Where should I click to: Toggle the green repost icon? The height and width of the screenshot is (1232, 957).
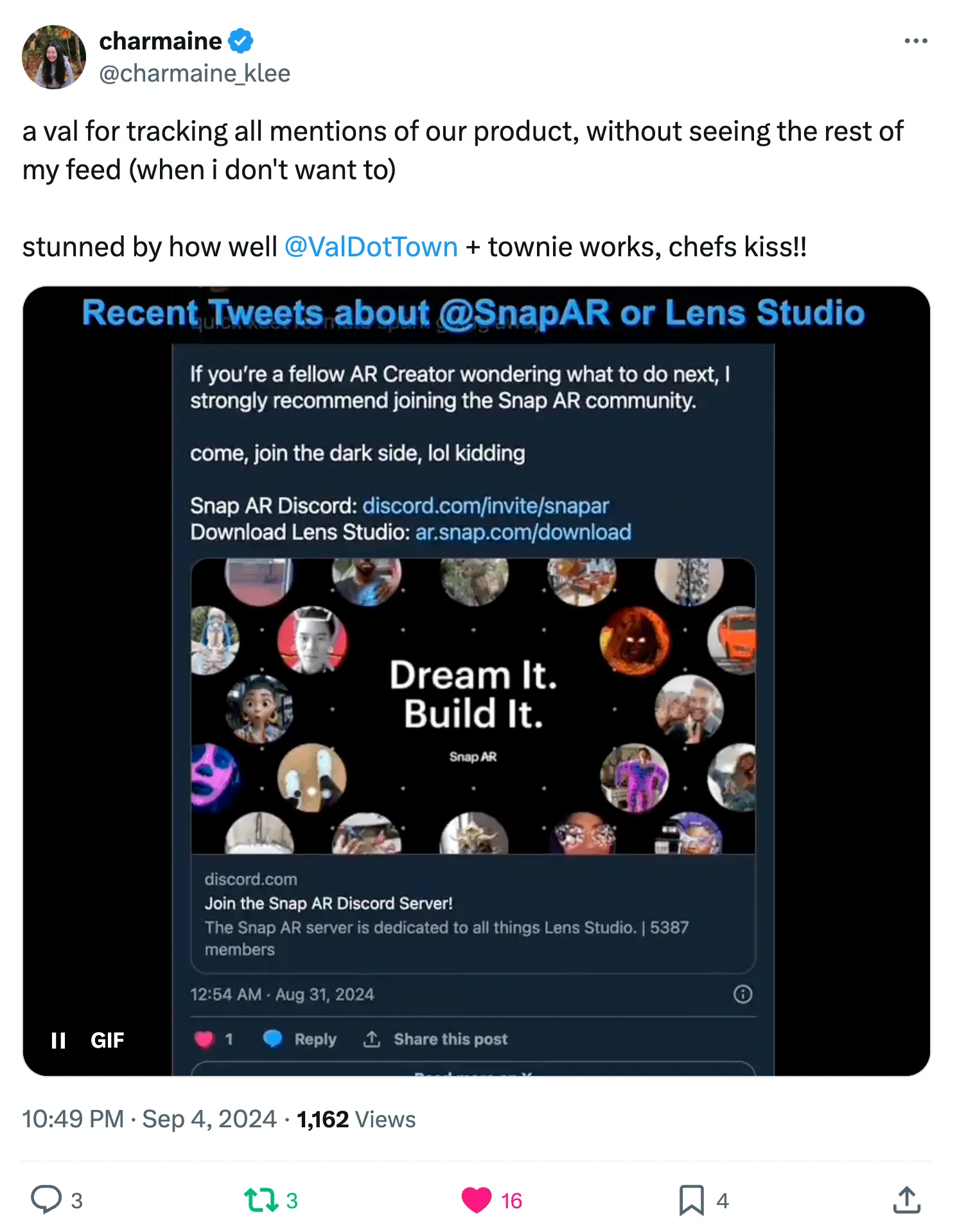click(261, 1199)
